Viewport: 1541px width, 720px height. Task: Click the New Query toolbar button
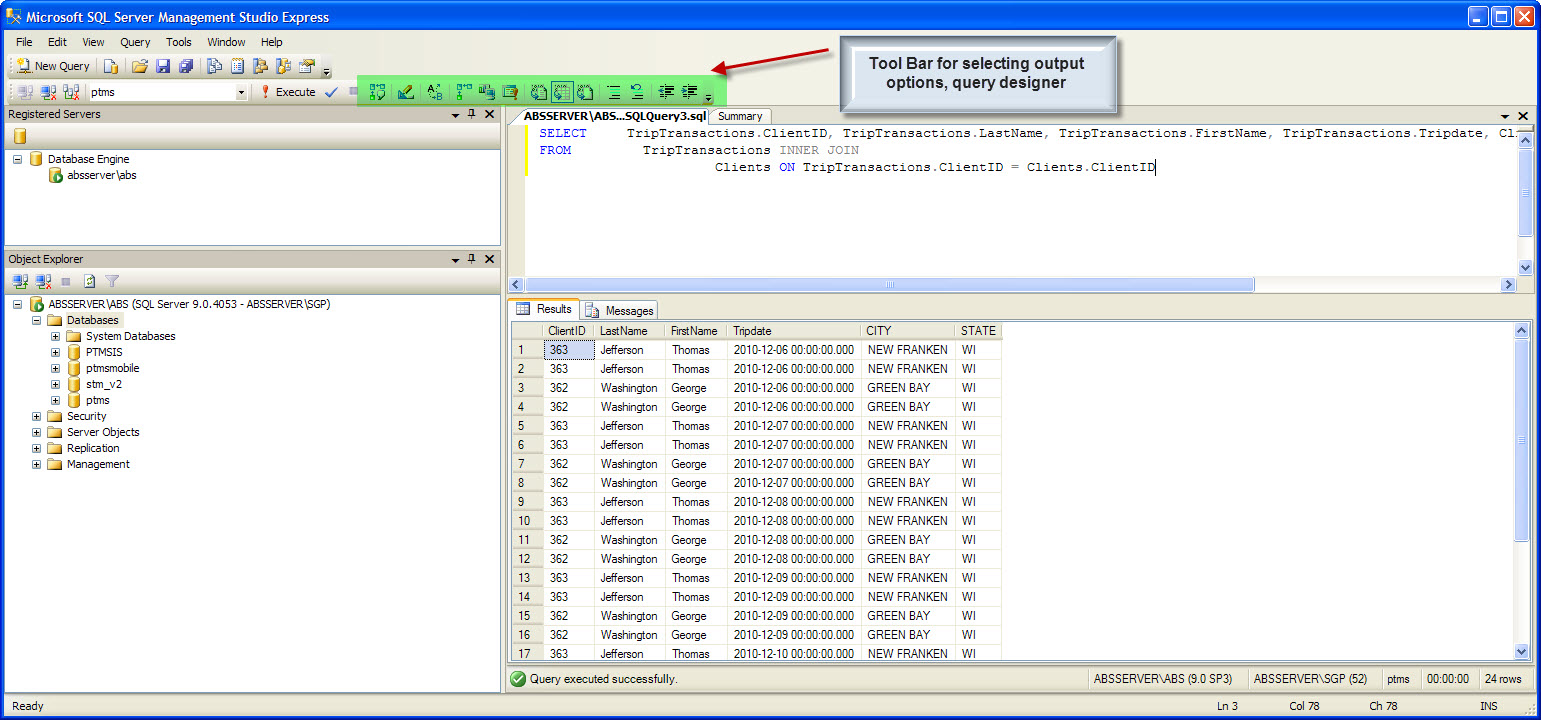click(x=53, y=66)
